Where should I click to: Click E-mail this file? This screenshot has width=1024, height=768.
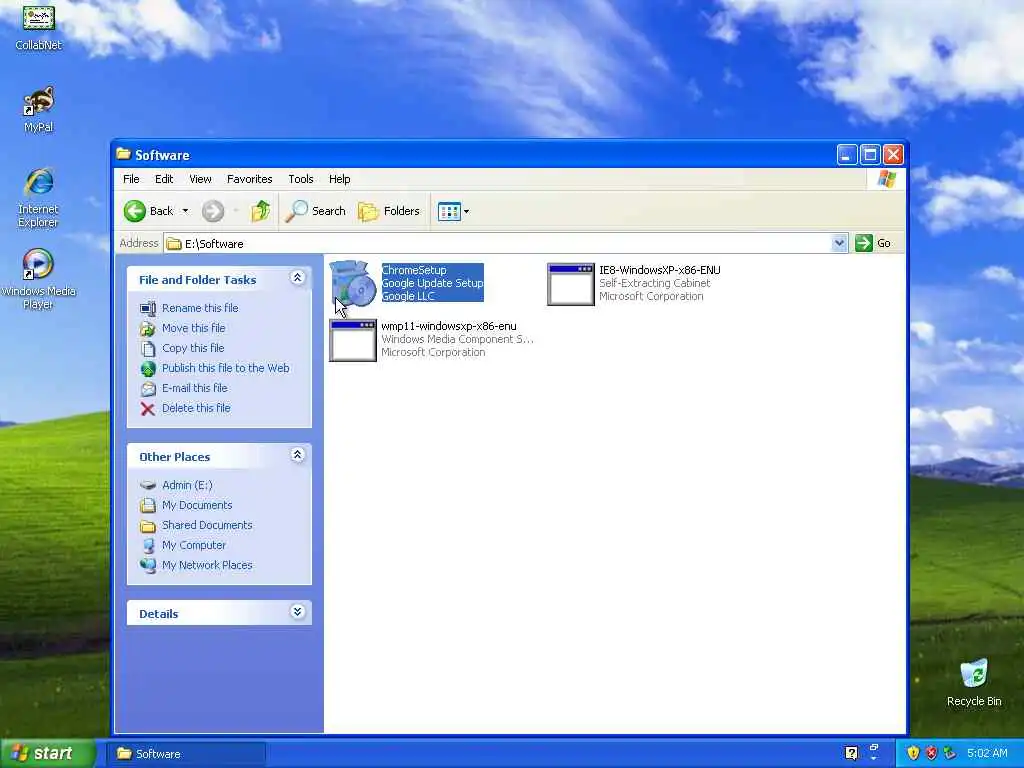pos(195,388)
